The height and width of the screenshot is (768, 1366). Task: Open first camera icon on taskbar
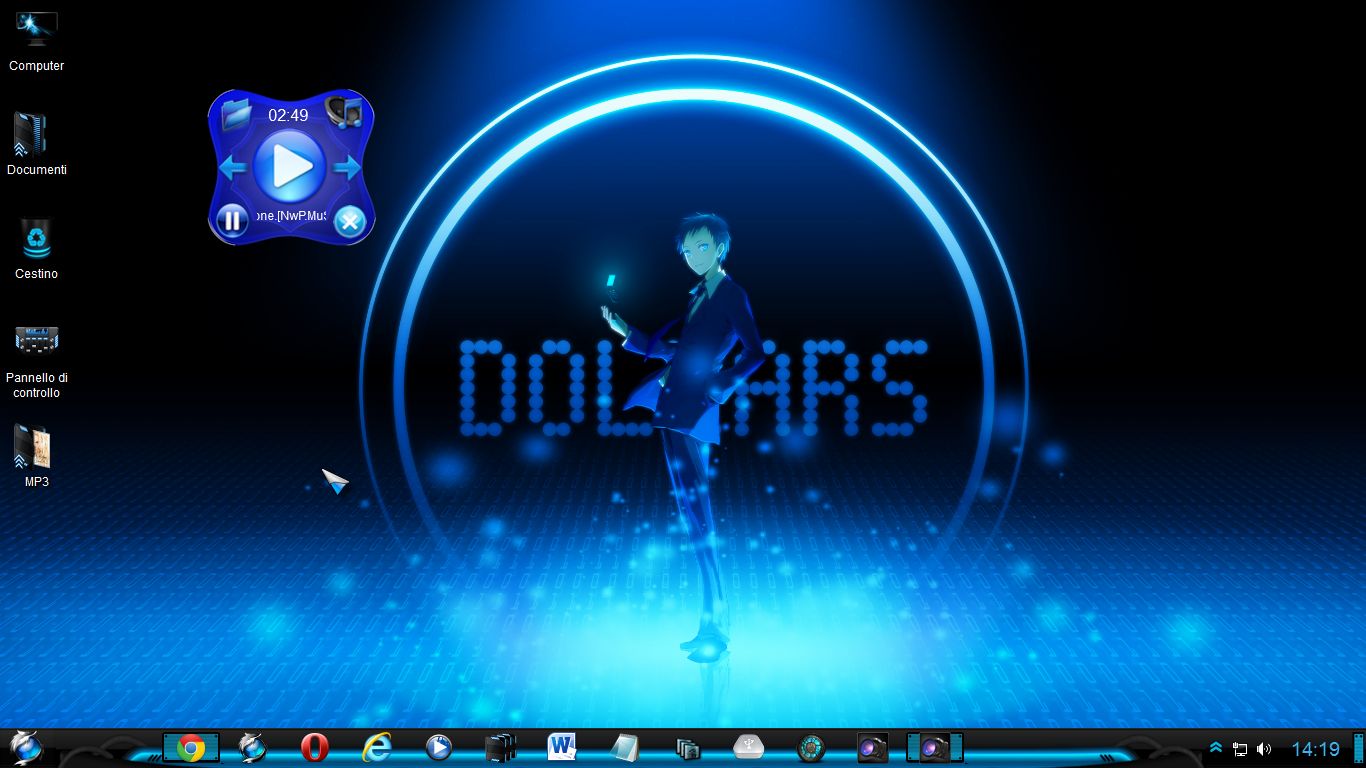coord(872,748)
